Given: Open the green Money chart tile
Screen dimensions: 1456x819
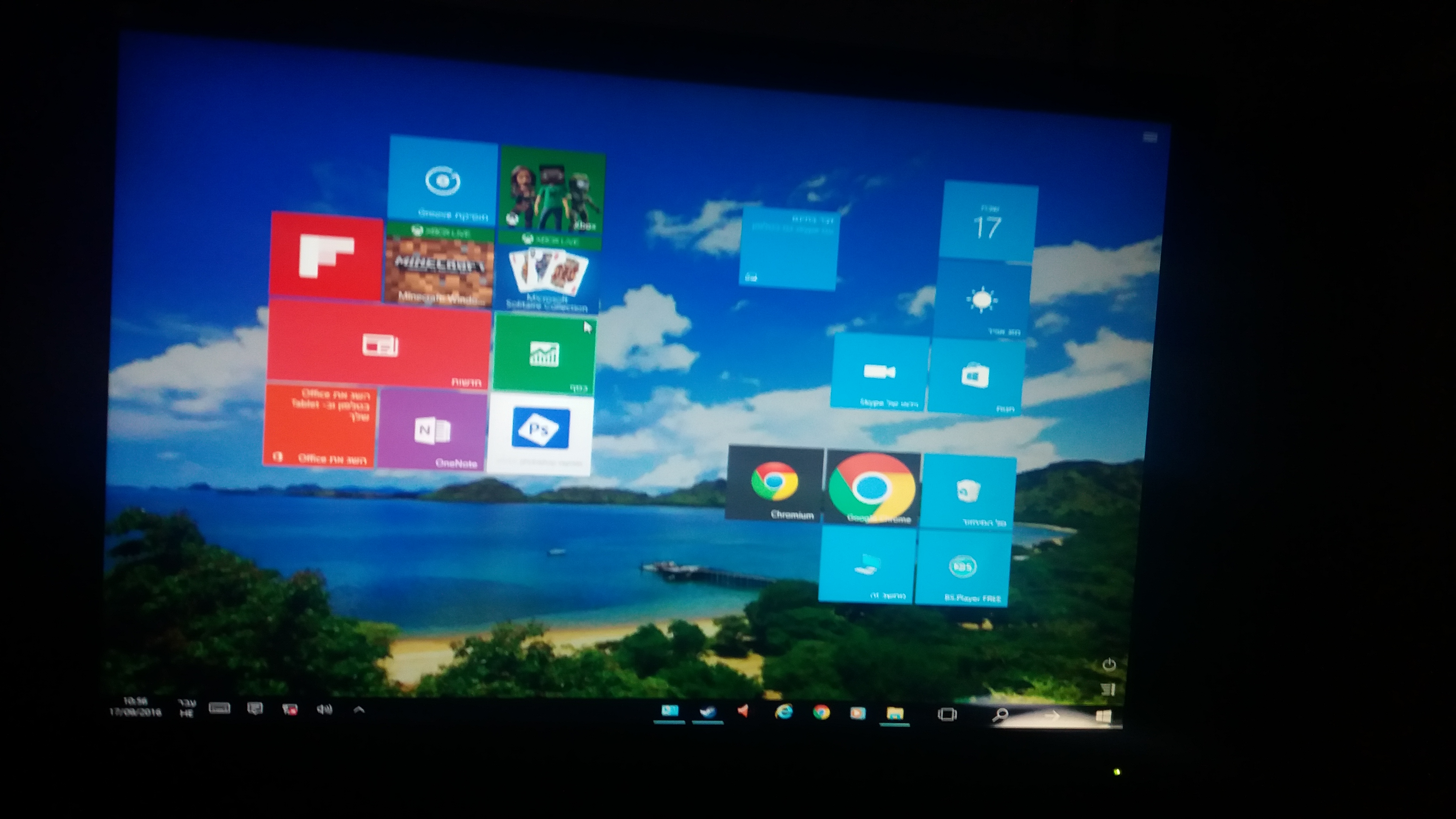Looking at the screenshot, I should [x=544, y=354].
